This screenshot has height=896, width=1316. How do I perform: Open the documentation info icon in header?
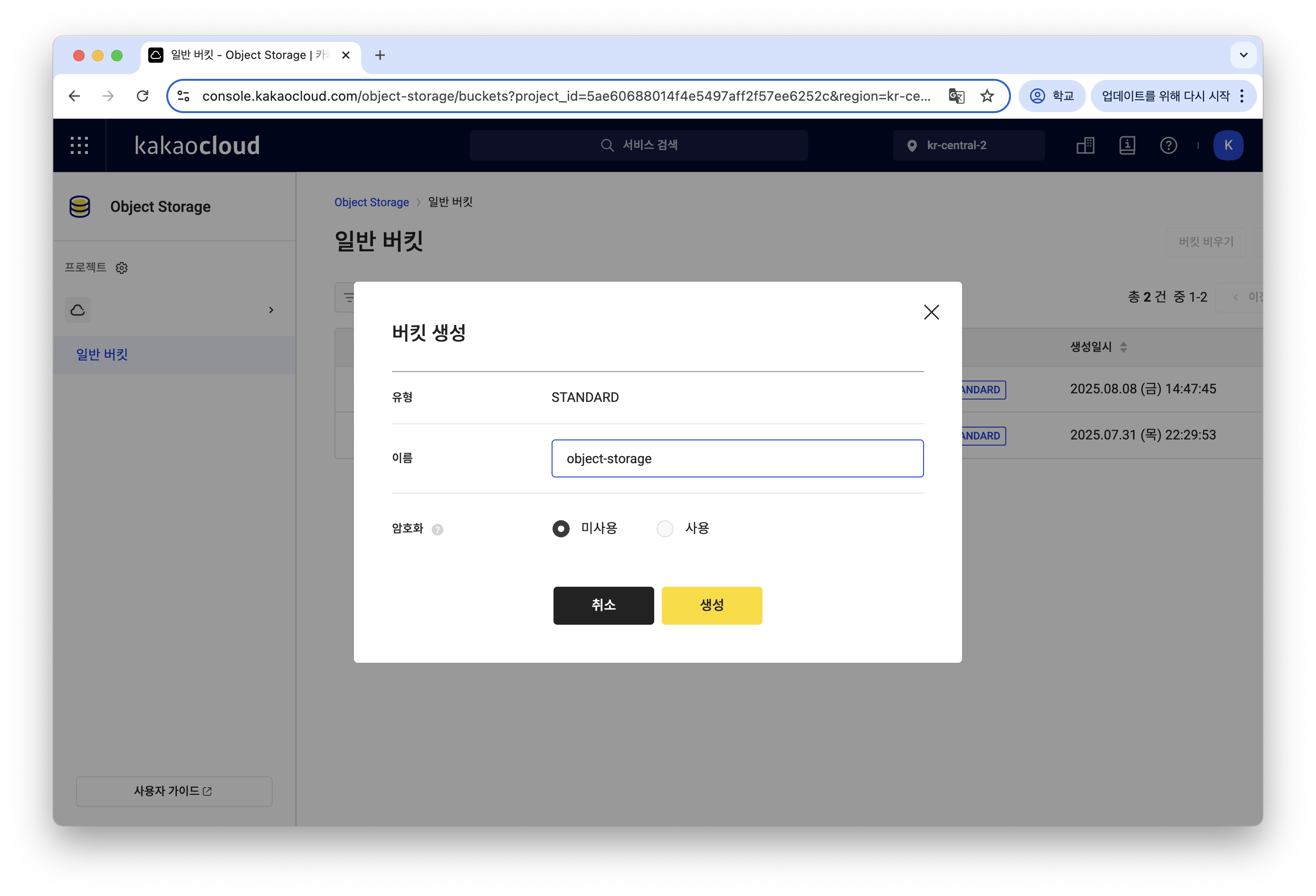pyautogui.click(x=1127, y=145)
